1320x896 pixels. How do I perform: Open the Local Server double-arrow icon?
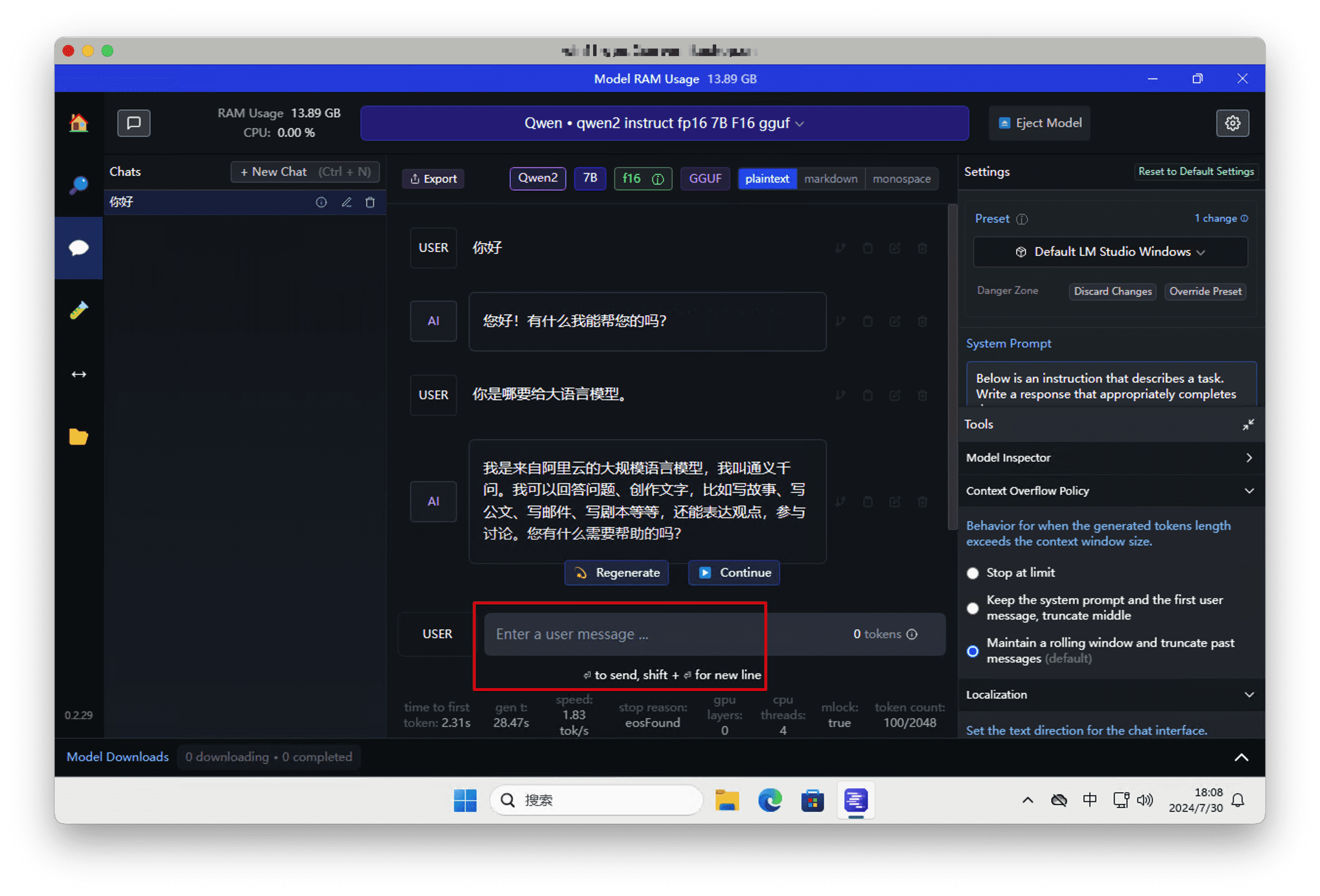coord(79,374)
